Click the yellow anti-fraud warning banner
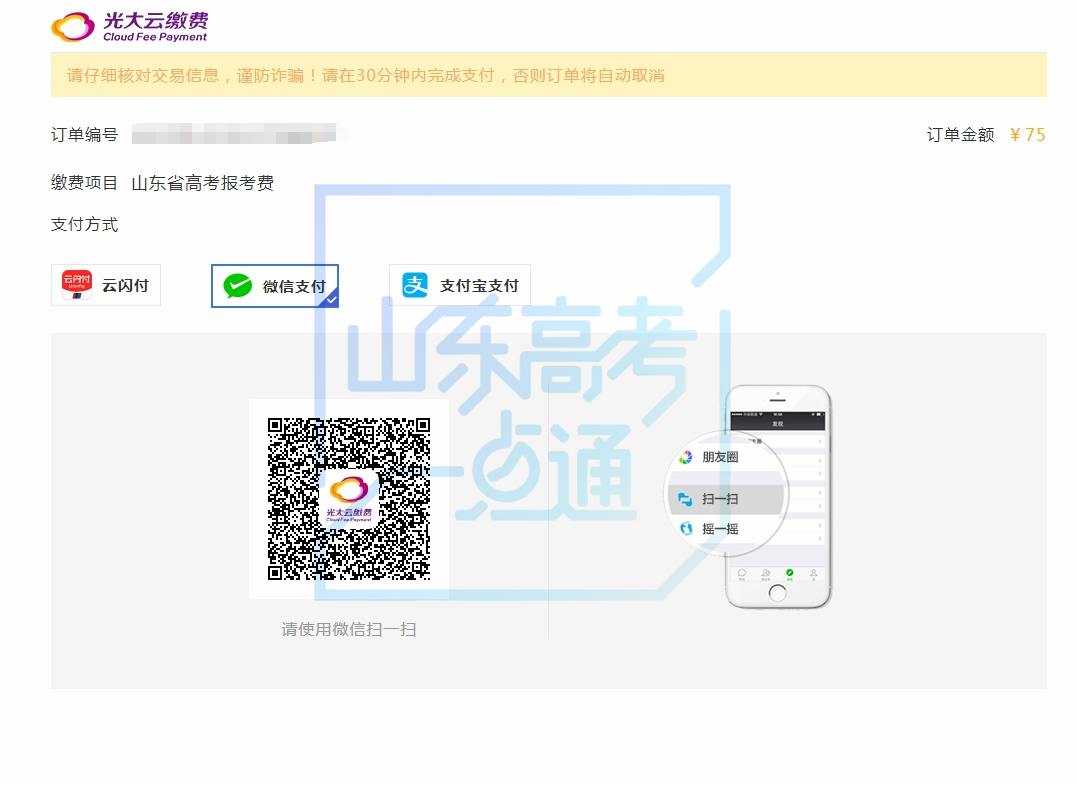This screenshot has height=785, width=1077. pyautogui.click(x=549, y=75)
